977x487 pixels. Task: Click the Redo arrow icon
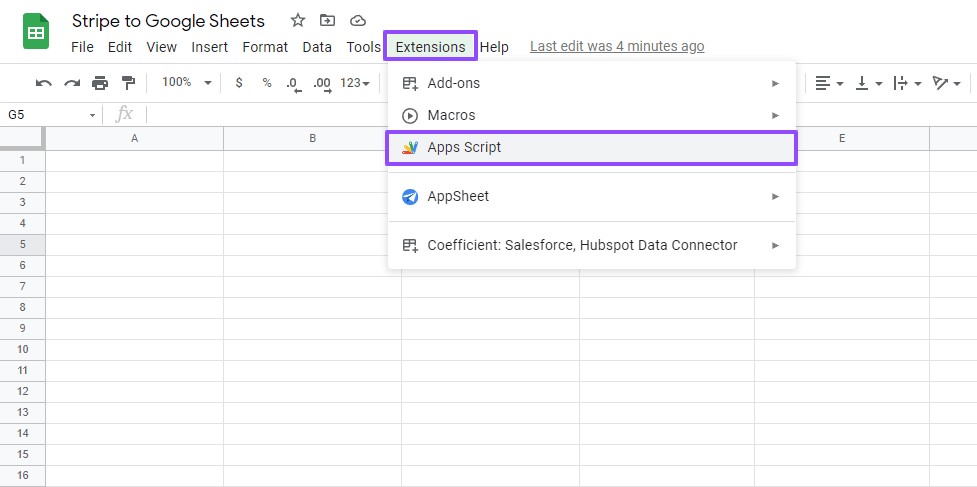(71, 83)
